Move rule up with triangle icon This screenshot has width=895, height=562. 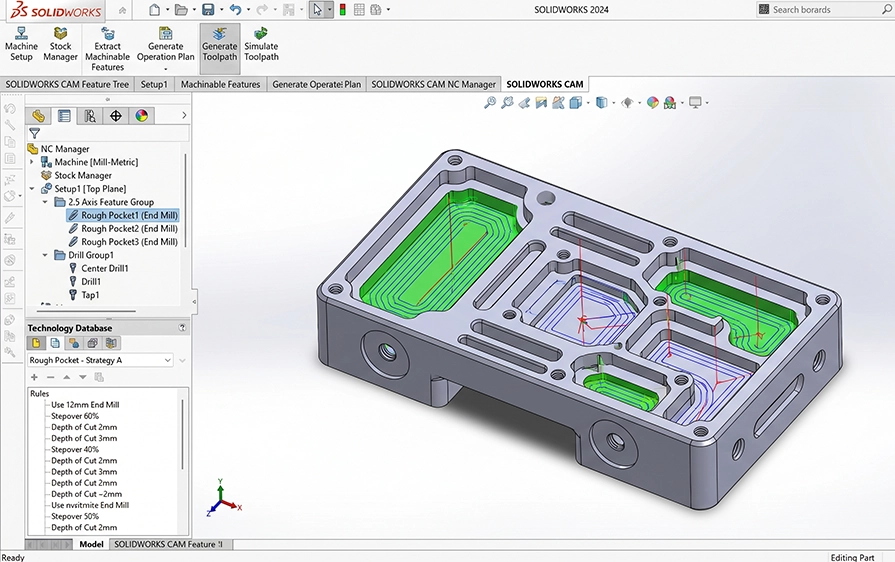(x=67, y=377)
